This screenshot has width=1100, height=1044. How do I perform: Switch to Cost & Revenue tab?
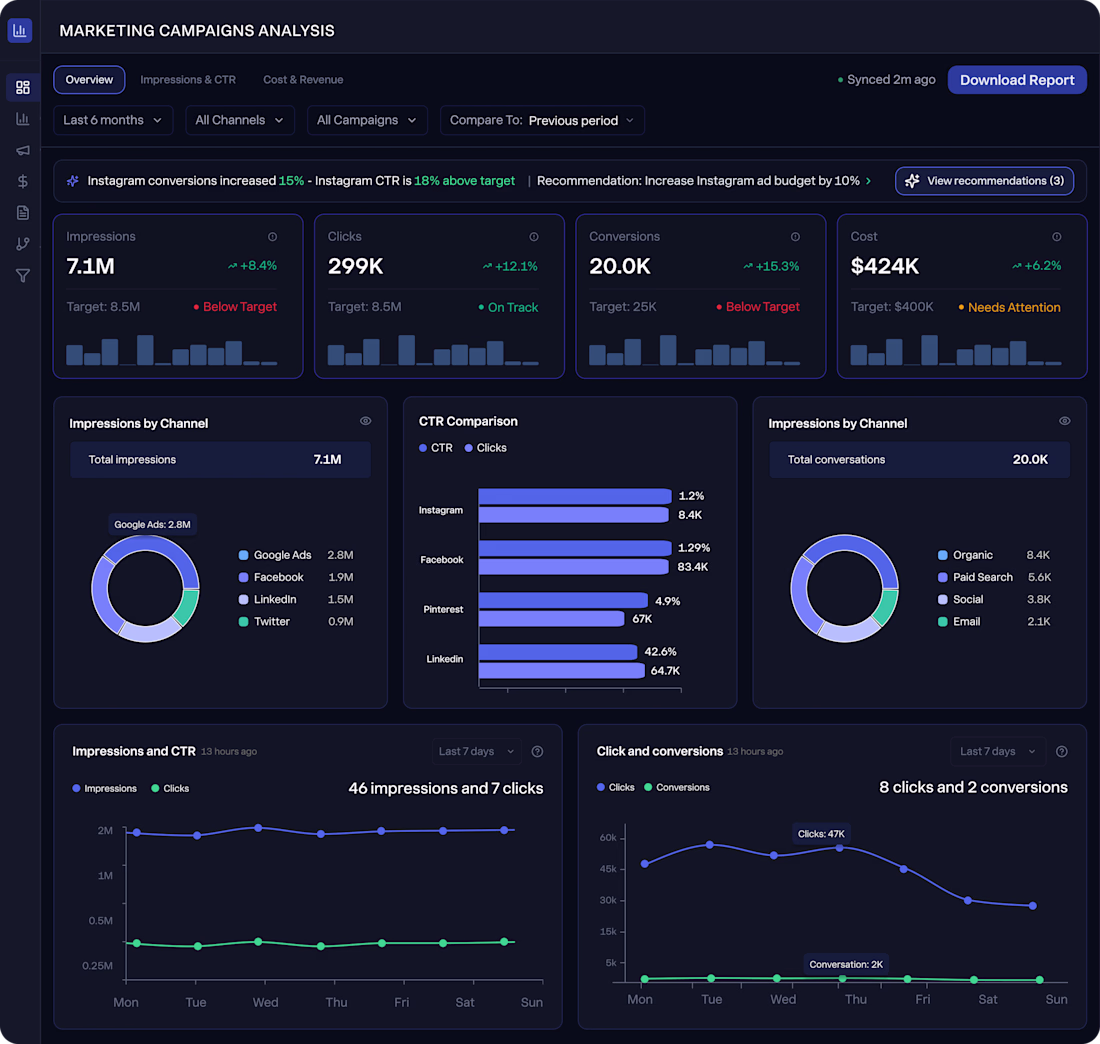coord(303,80)
